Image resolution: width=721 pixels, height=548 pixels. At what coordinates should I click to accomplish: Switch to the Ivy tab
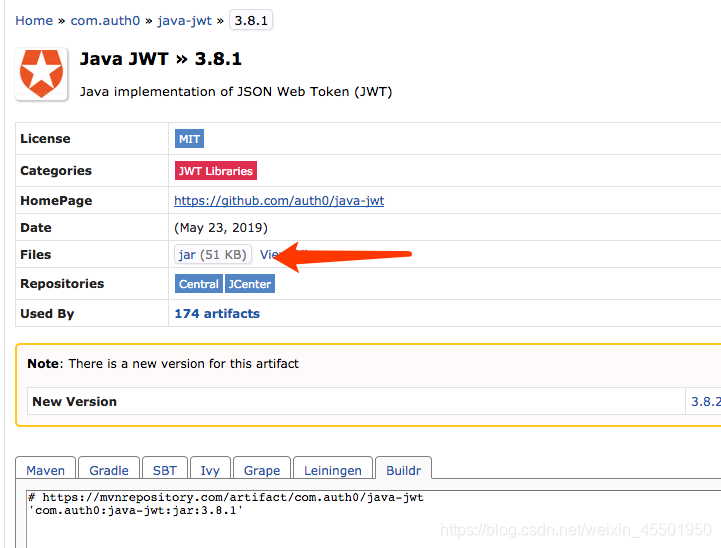(x=210, y=469)
